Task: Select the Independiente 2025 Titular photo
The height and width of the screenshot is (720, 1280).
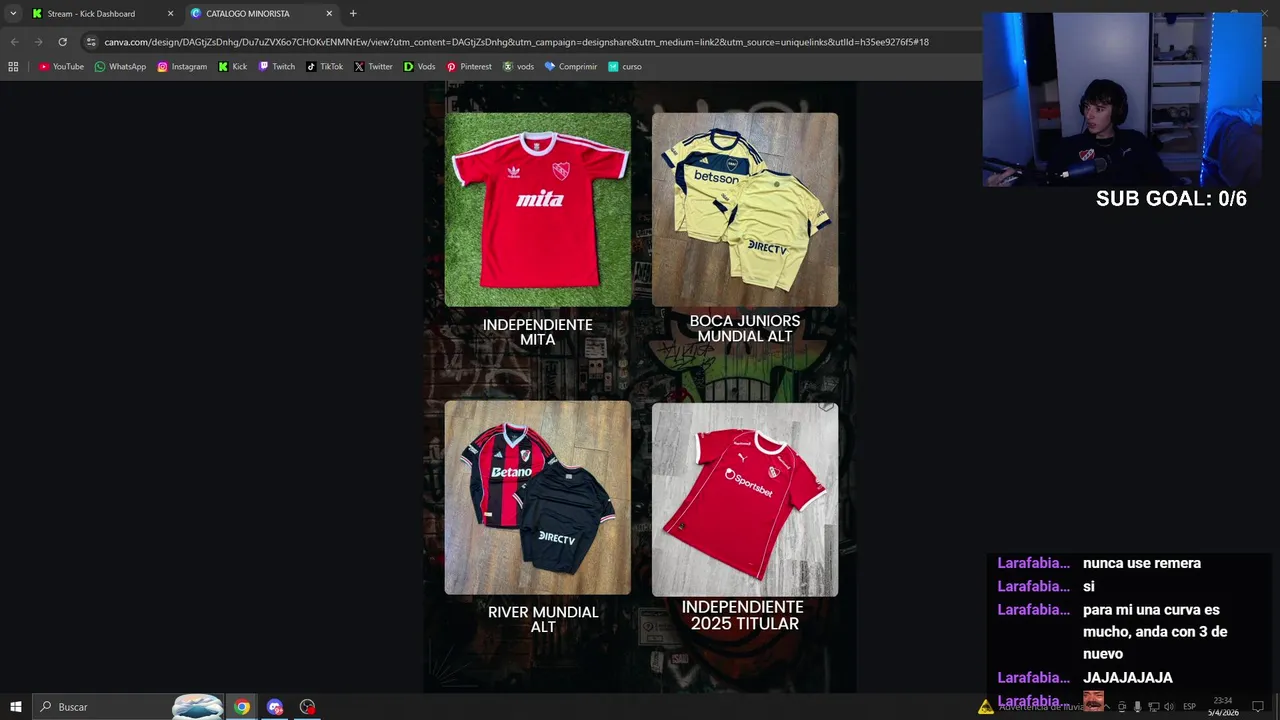Action: (745, 499)
